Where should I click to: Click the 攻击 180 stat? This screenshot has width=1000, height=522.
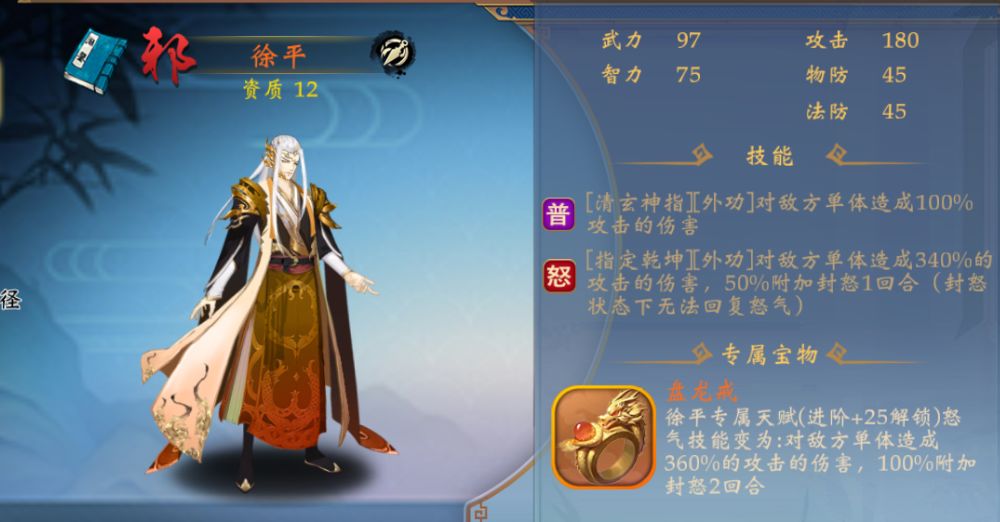coord(862,40)
